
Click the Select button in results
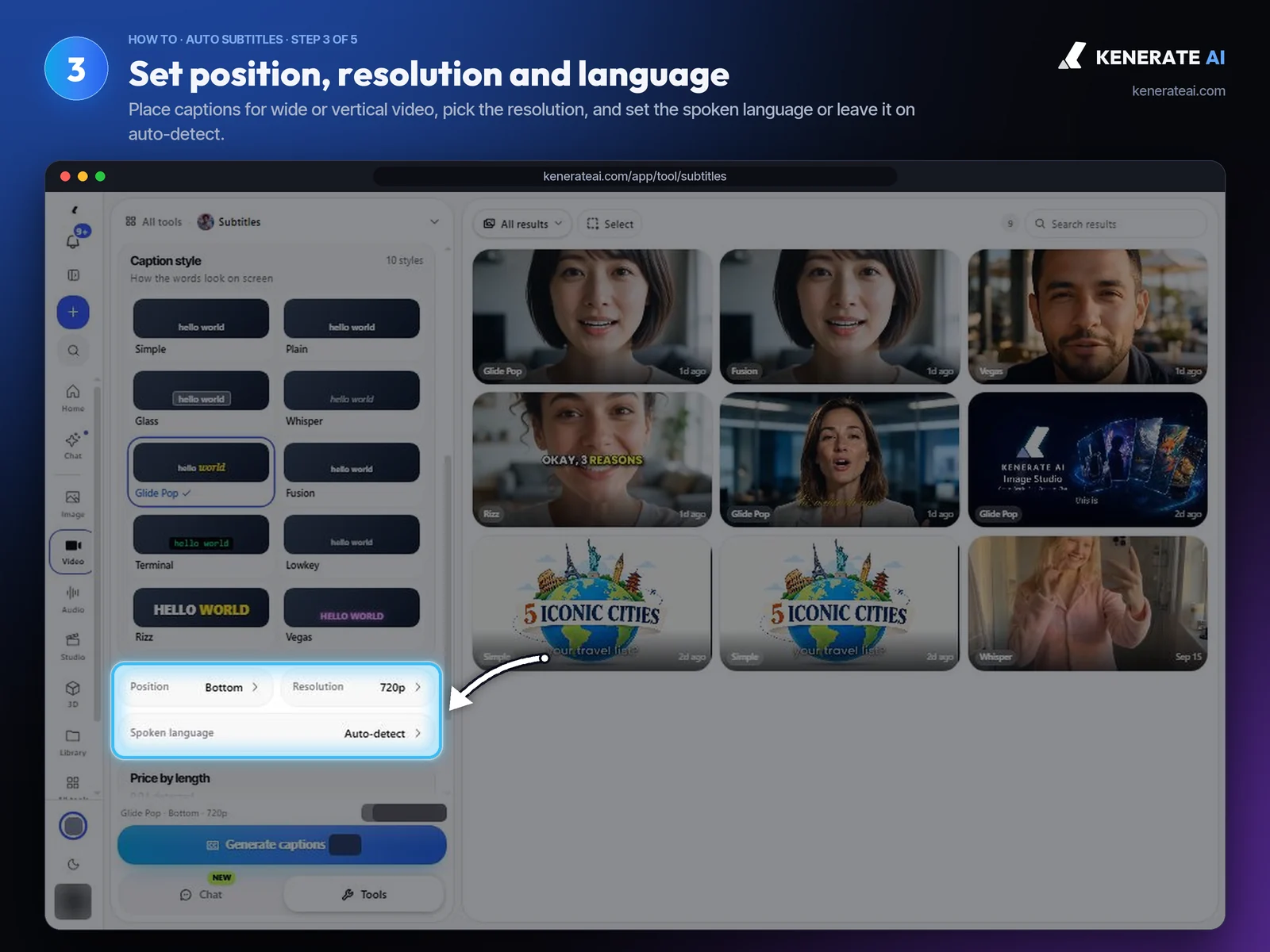click(610, 224)
